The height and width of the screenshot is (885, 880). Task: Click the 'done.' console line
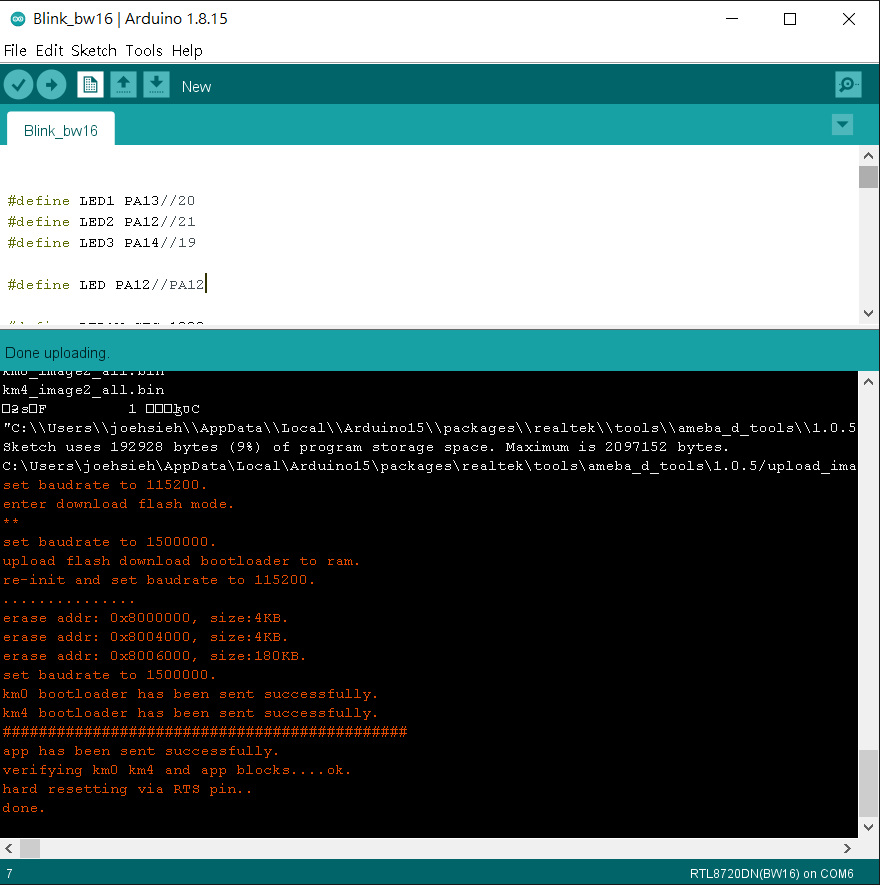click(23, 808)
